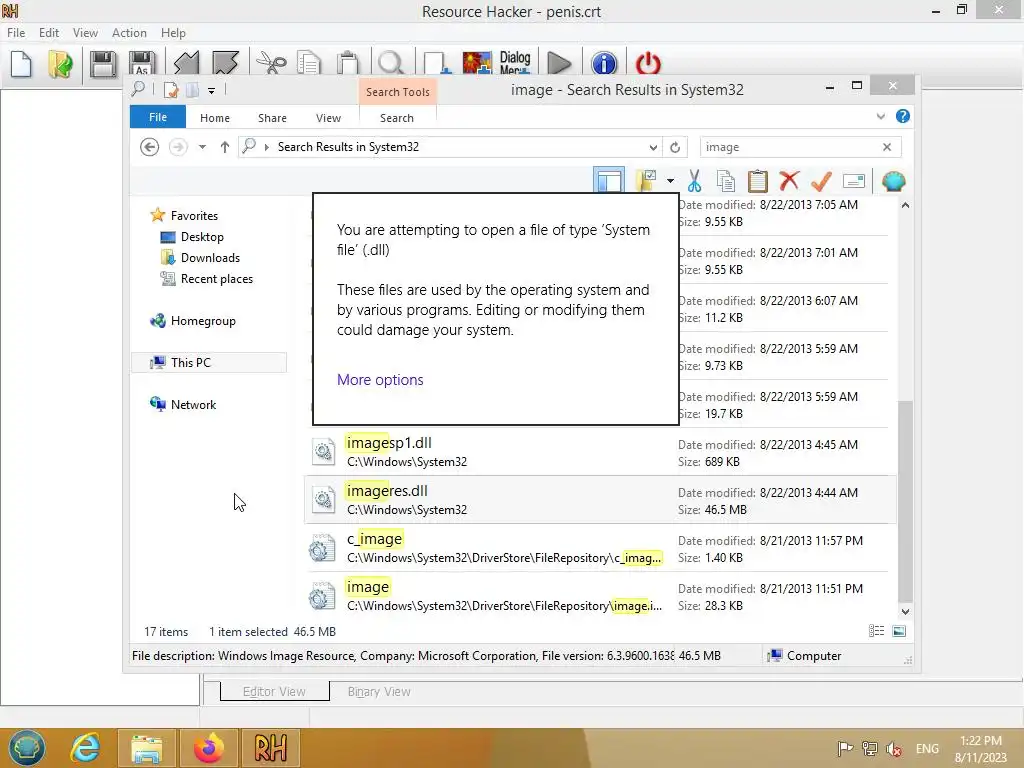Clear the image search box with X
This screenshot has width=1024, height=768.
pyautogui.click(x=887, y=147)
